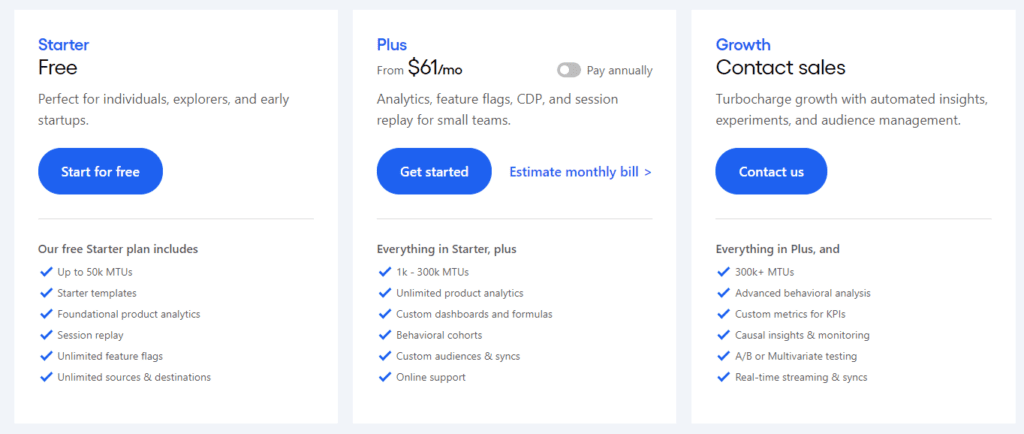Click the $61/mo price text
Screen dimensions: 1024x434
[x=435, y=69]
